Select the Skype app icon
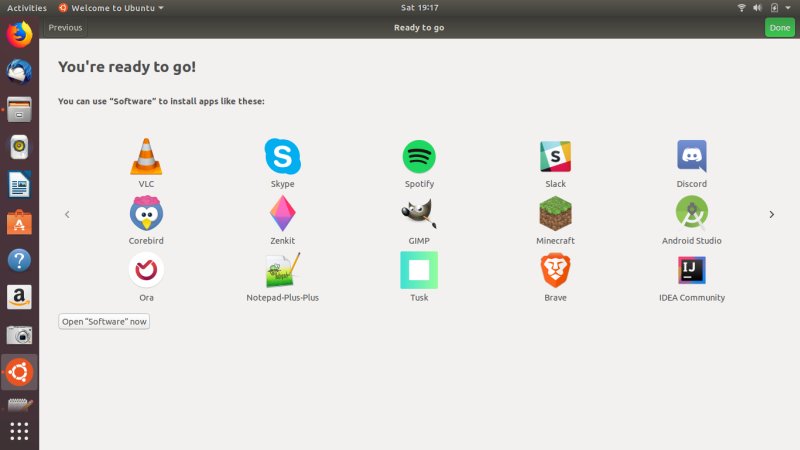 tap(283, 157)
